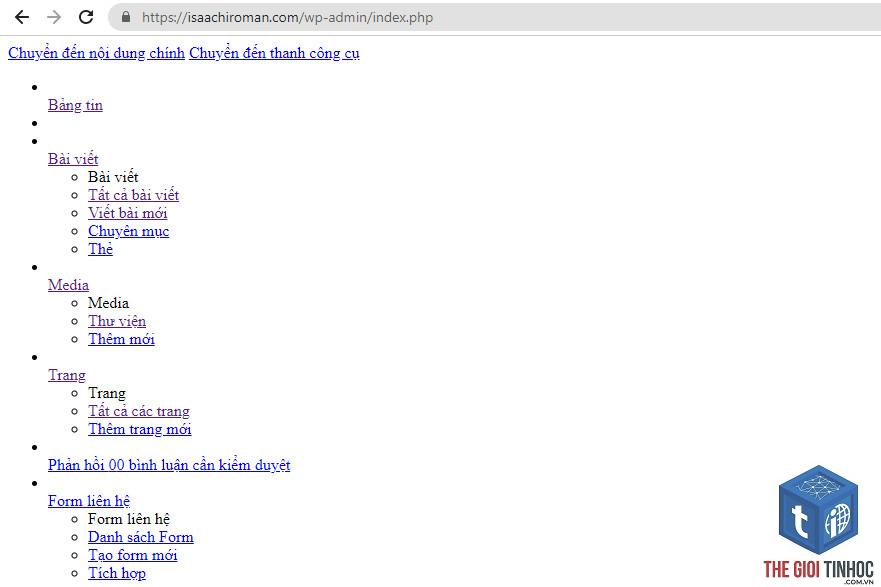The image size is (881, 587).
Task: Click the browser back arrow
Action: pyautogui.click(x=22, y=17)
